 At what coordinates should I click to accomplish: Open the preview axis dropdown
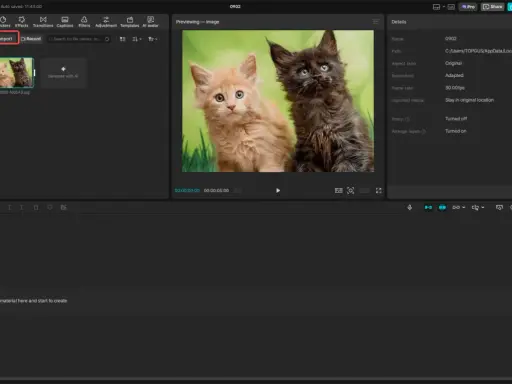[478, 207]
